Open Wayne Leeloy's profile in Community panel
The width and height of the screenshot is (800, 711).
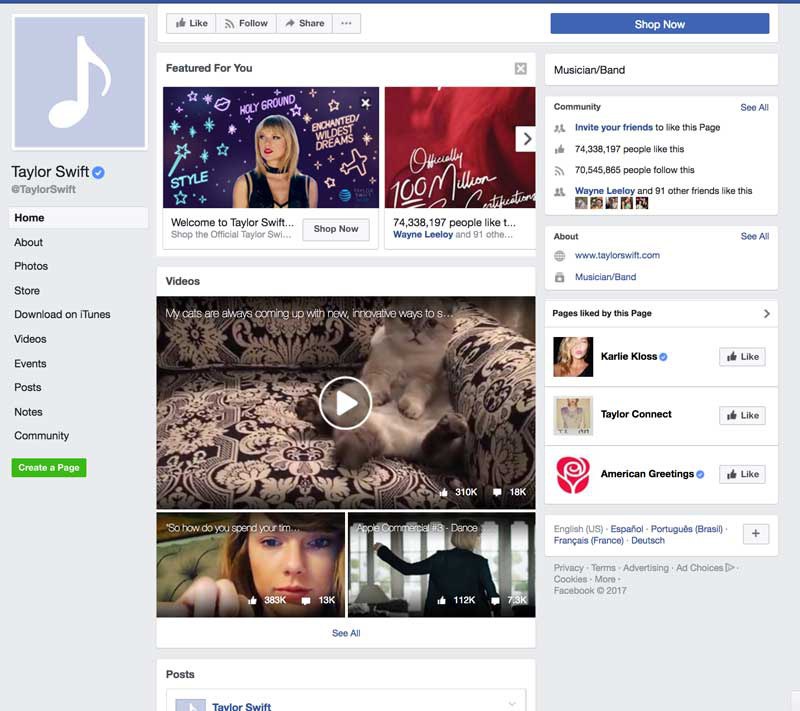click(605, 191)
